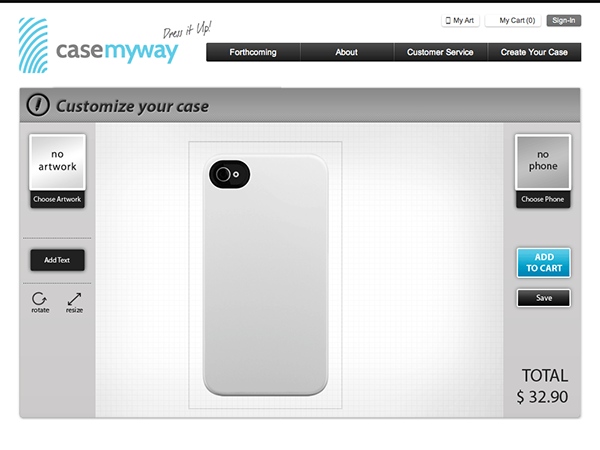Image resolution: width=600 pixels, height=450 pixels.
Task: Select Create Your Case in the navigation
Action: [x=534, y=52]
